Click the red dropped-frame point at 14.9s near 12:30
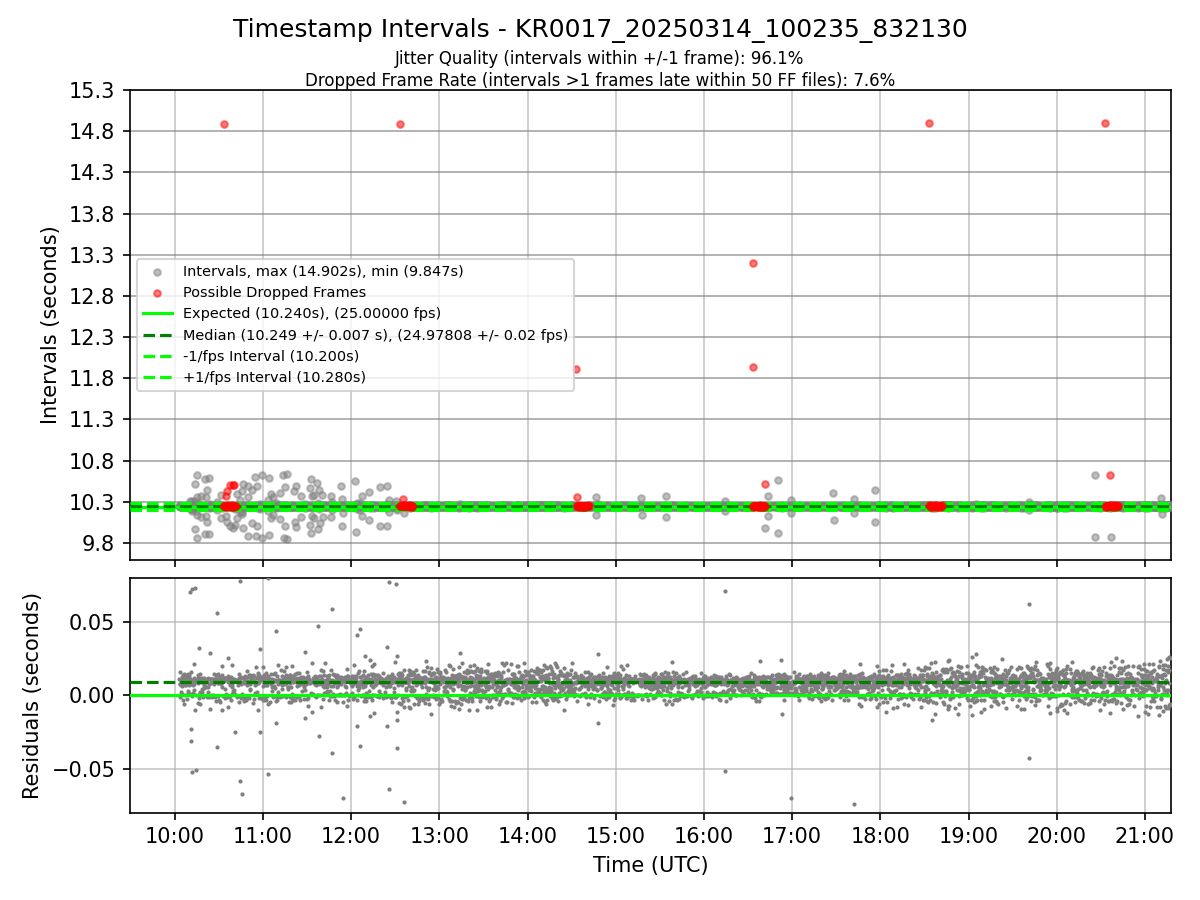This screenshot has height=900, width=1200. 400,124
